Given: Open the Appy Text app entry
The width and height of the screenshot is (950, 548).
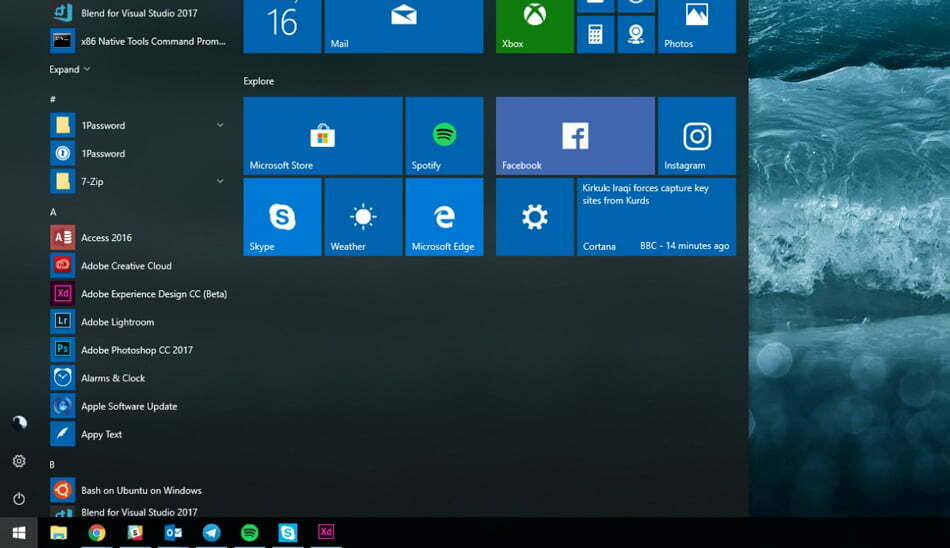Looking at the screenshot, I should point(138,434).
